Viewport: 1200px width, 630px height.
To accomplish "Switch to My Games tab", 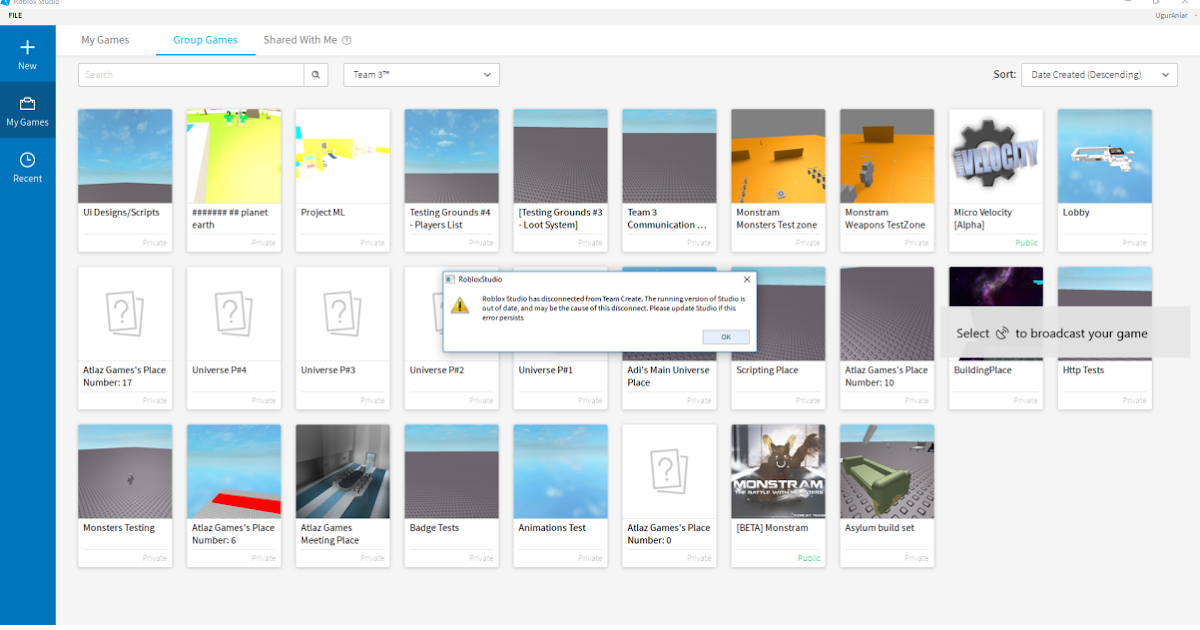I will tap(105, 40).
